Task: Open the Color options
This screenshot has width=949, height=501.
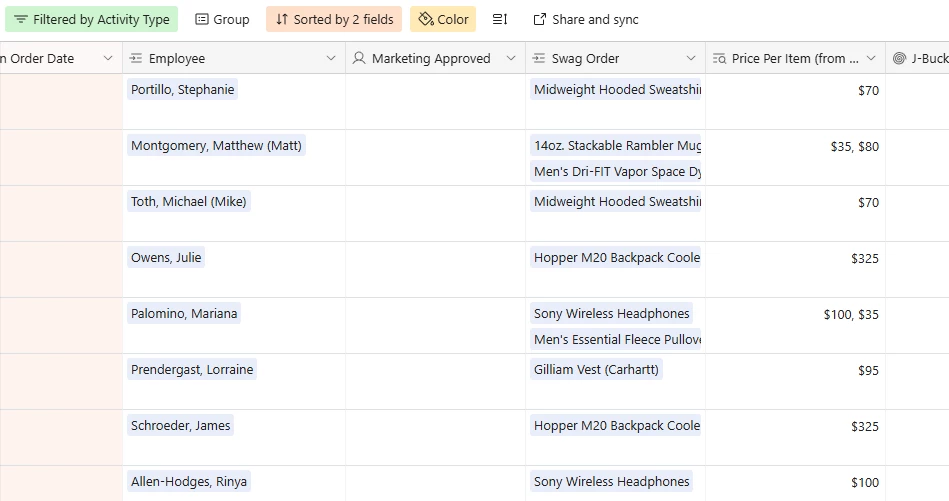Action: pyautogui.click(x=443, y=19)
